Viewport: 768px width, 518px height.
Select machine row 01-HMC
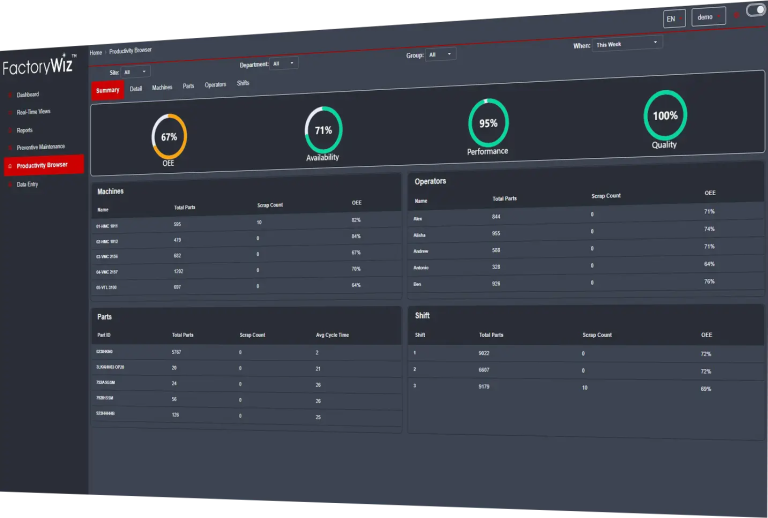(x=246, y=223)
